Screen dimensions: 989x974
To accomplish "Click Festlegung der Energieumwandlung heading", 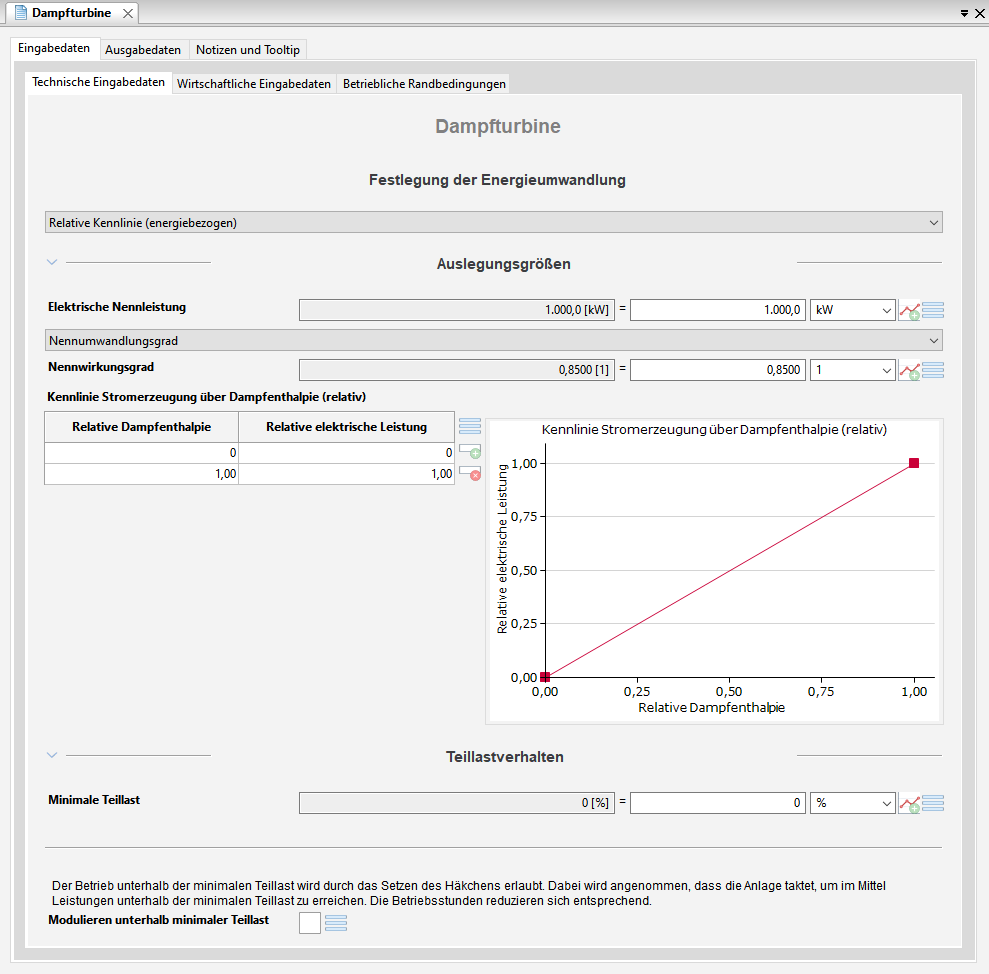I will point(497,180).
